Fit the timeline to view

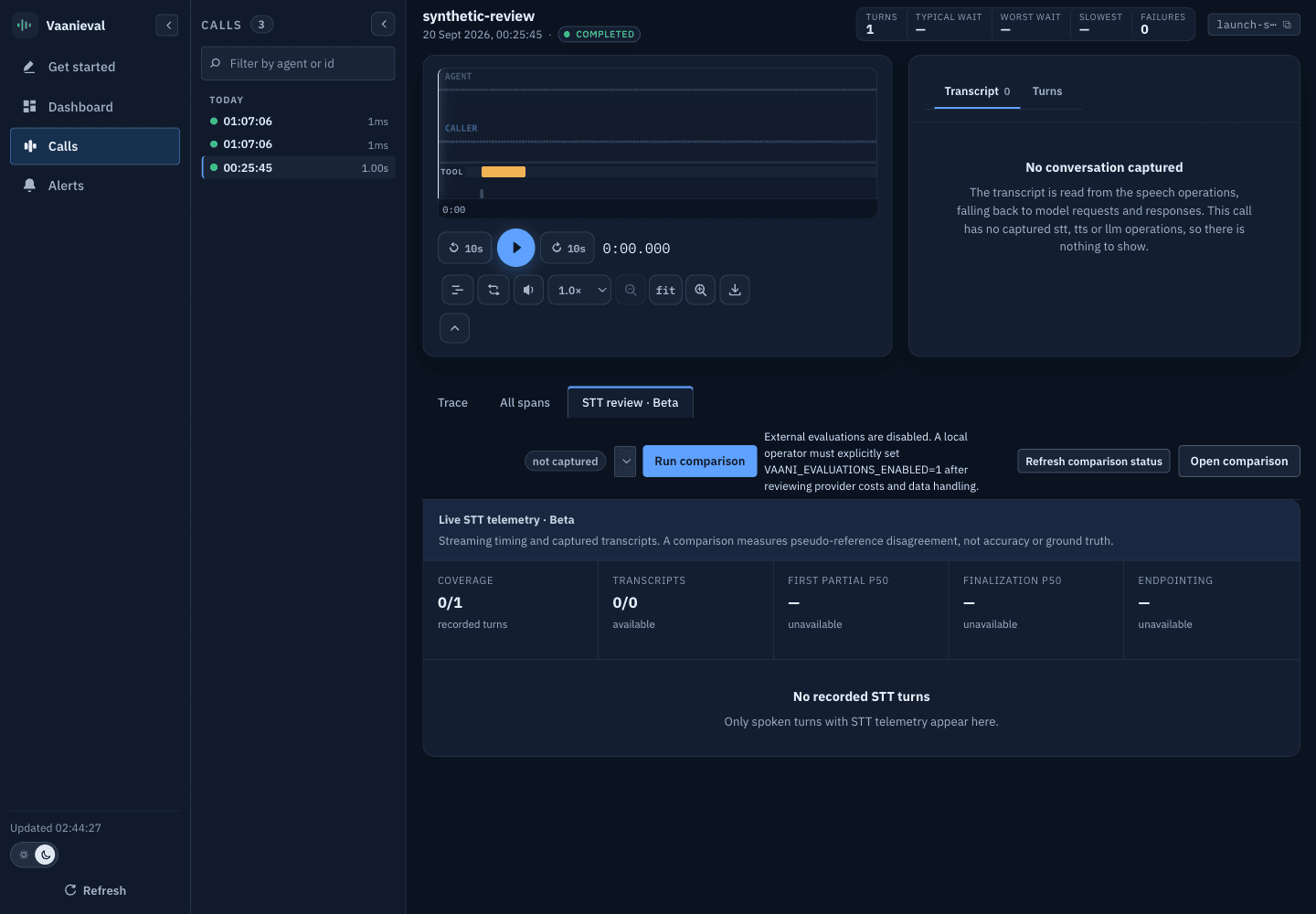pos(665,290)
